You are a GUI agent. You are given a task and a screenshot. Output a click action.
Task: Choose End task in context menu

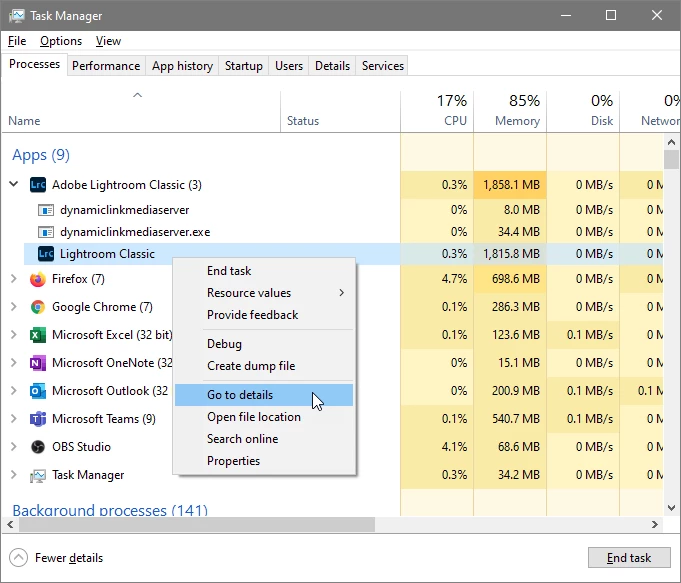264,271
